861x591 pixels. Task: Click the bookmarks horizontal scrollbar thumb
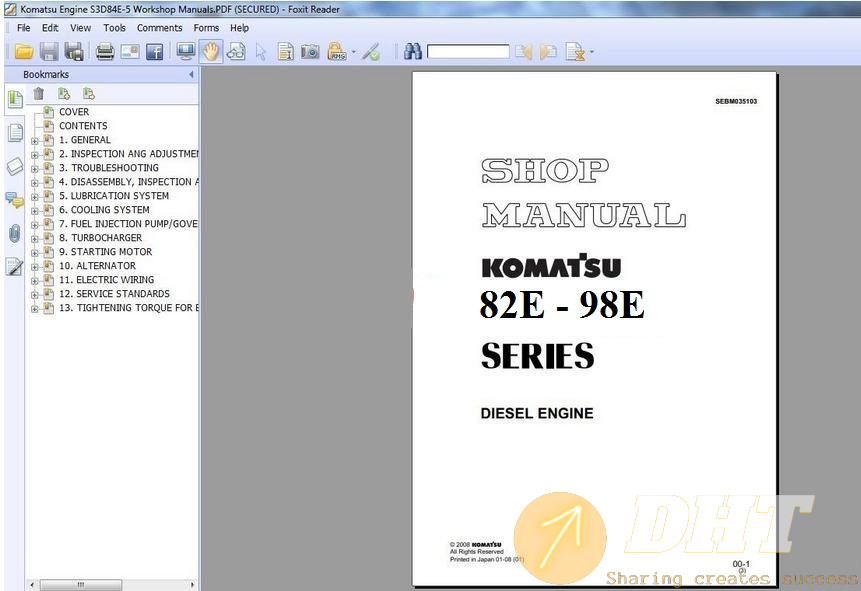pos(81,585)
